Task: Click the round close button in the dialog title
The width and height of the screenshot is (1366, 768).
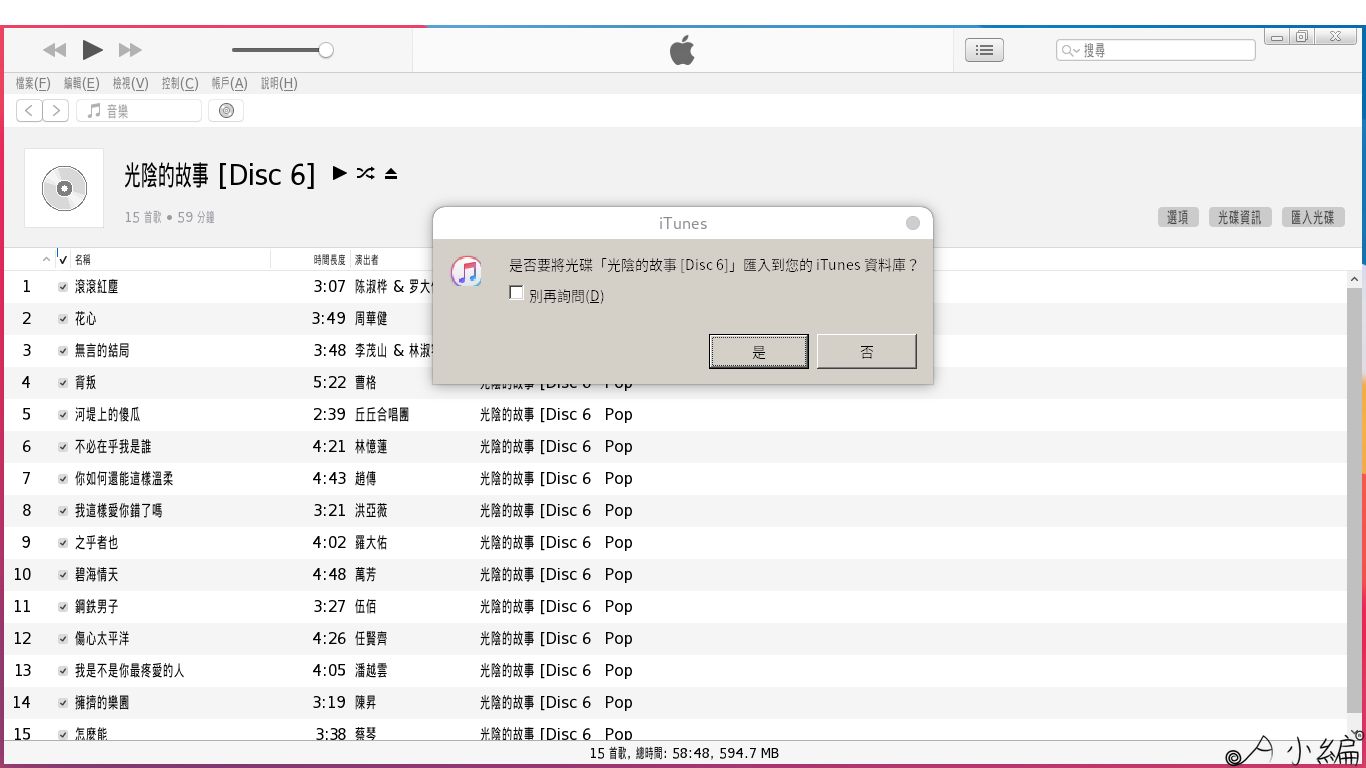Action: pos(913,223)
